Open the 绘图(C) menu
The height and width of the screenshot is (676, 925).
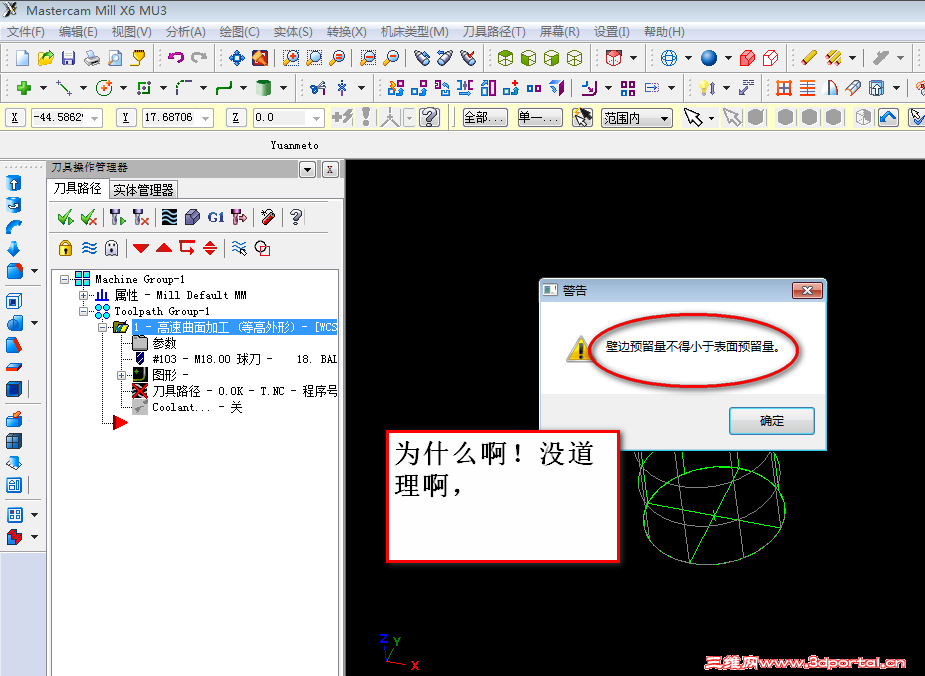click(x=239, y=32)
